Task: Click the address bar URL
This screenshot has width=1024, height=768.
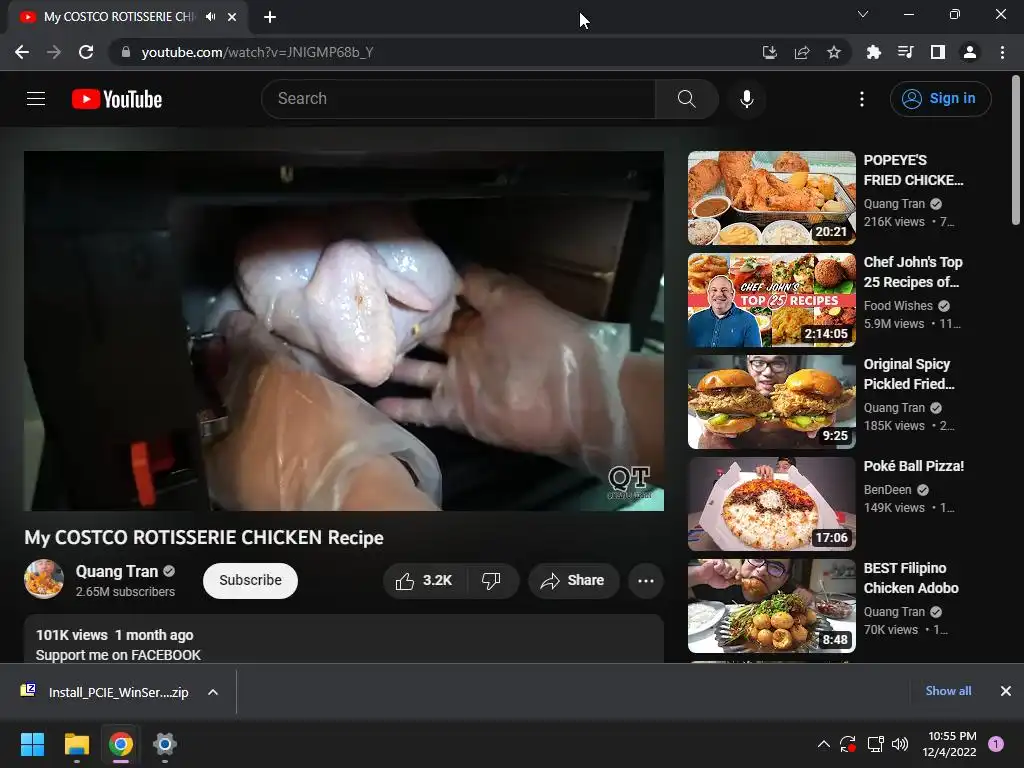Action: [257, 52]
